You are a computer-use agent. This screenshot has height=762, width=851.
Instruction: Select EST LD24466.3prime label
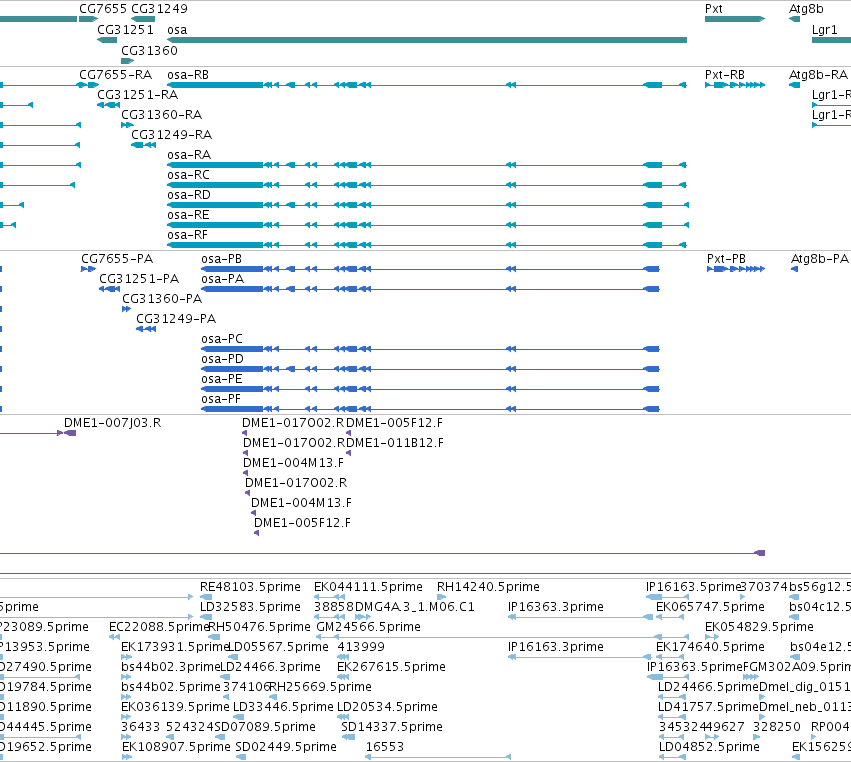(x=270, y=667)
